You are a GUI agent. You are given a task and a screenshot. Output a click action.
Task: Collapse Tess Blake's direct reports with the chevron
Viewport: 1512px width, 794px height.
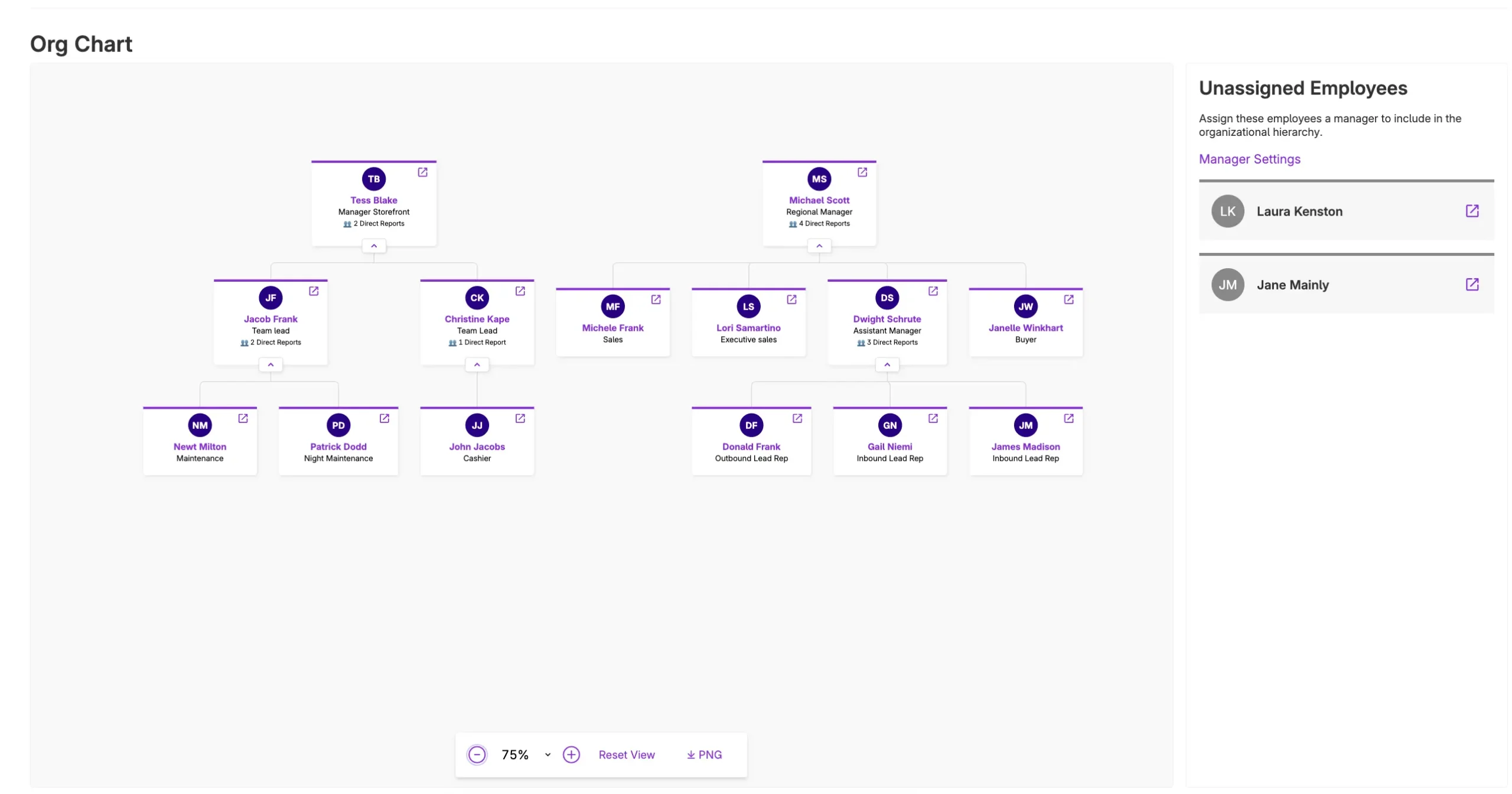click(x=374, y=245)
